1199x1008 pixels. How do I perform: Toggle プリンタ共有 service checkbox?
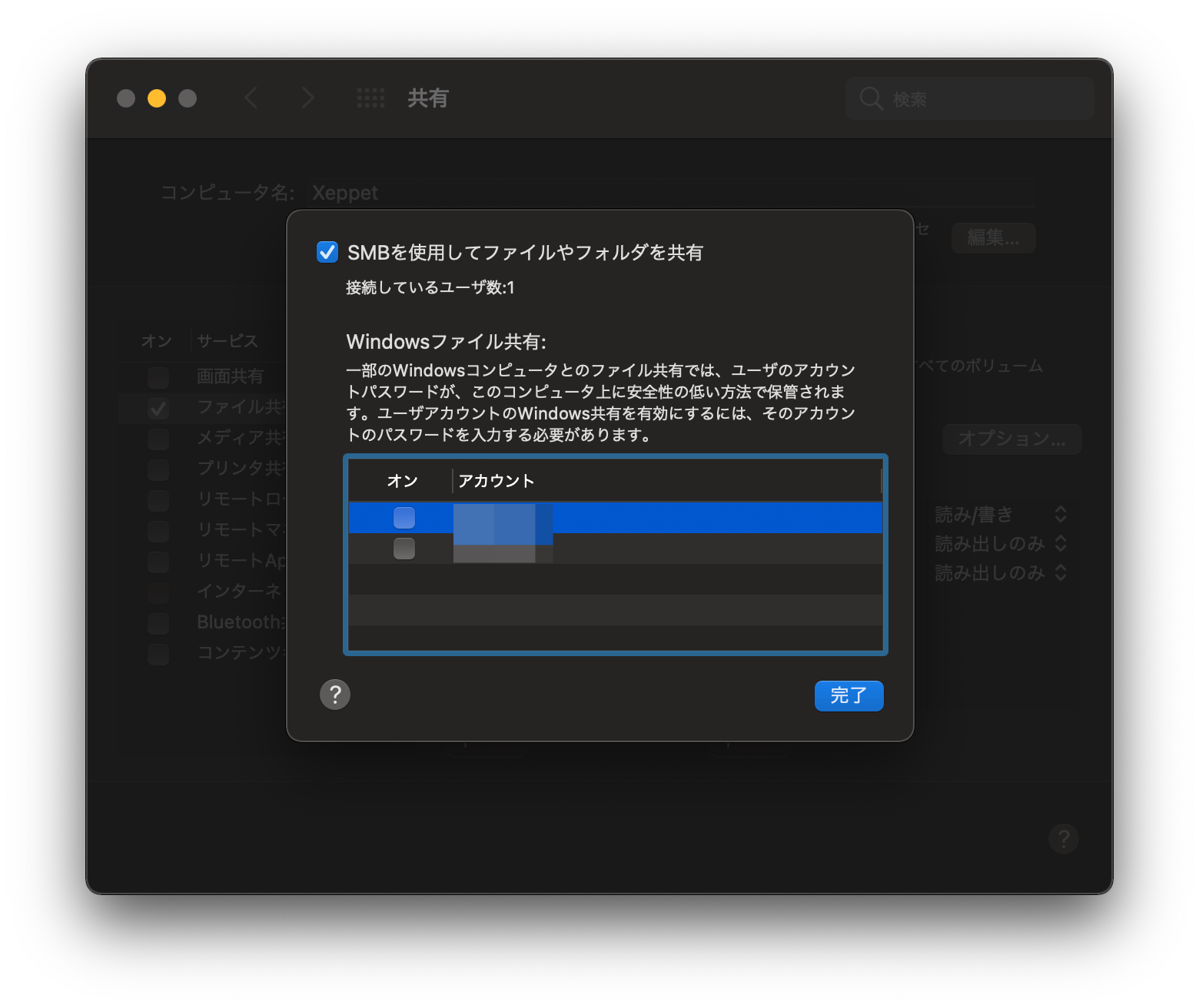tap(158, 469)
